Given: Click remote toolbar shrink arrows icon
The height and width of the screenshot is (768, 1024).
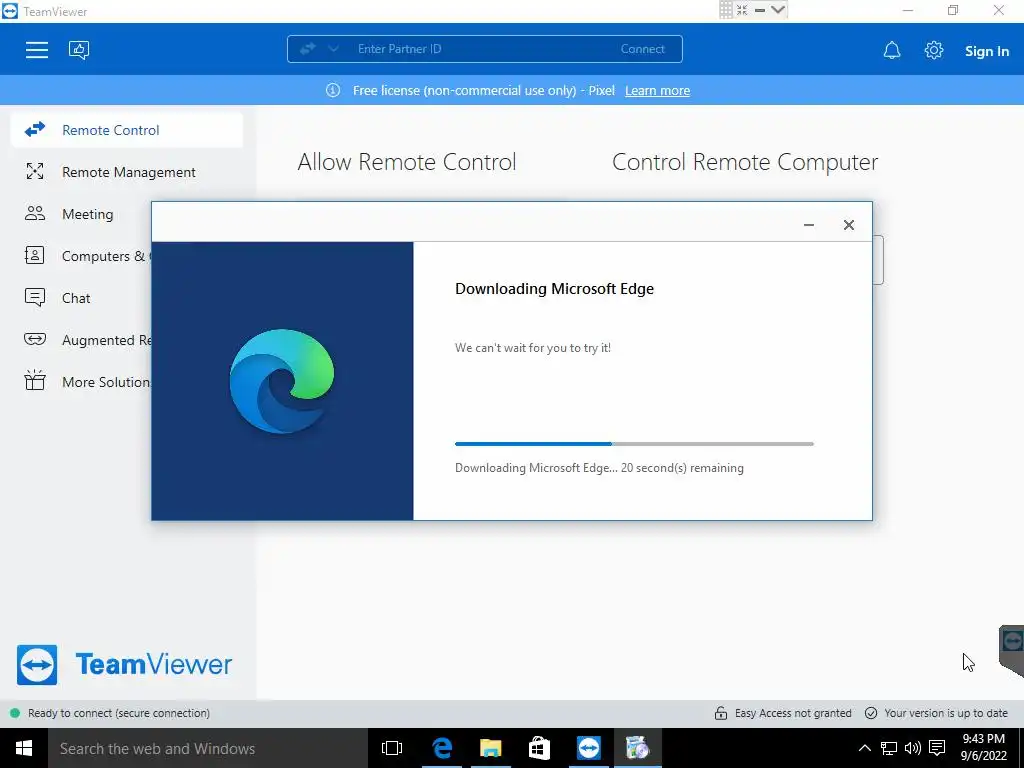Looking at the screenshot, I should (x=742, y=10).
